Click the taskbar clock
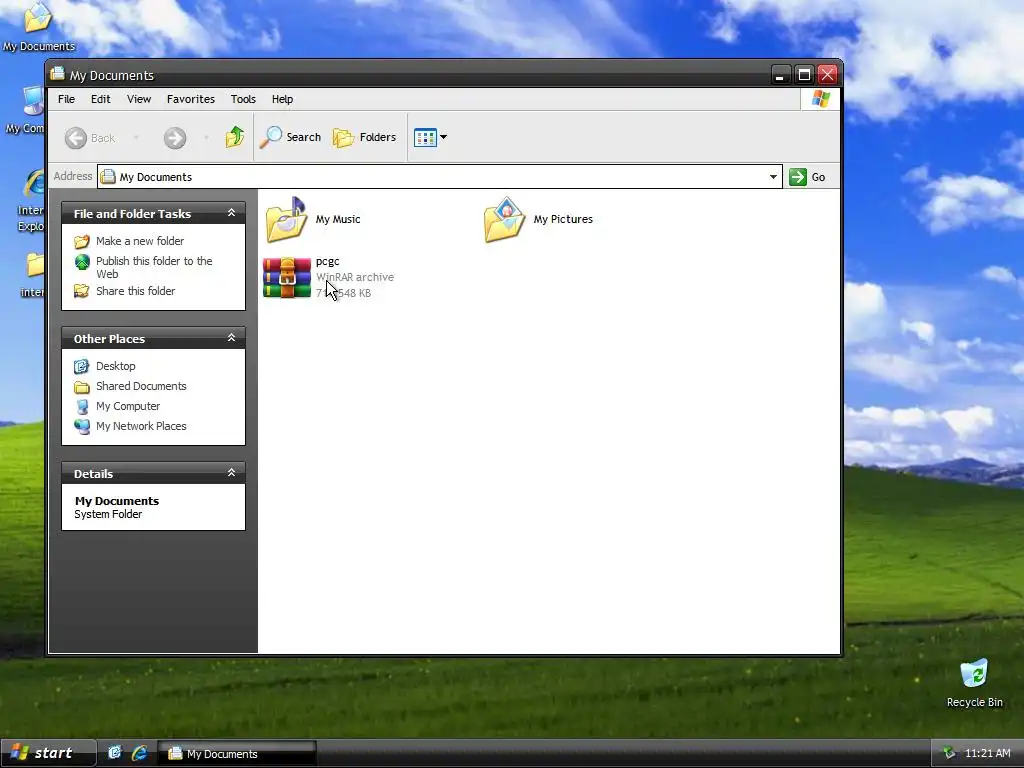The height and width of the screenshot is (768, 1024). click(987, 754)
